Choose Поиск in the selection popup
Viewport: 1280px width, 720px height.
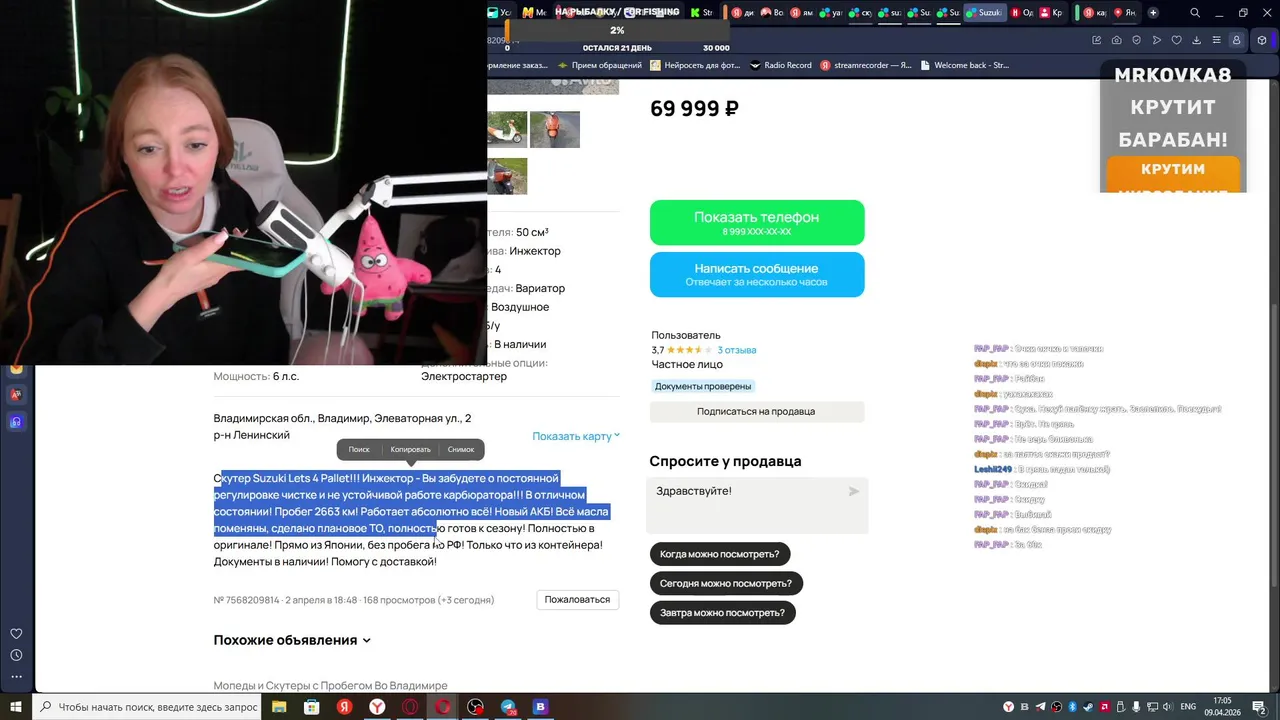pos(359,450)
